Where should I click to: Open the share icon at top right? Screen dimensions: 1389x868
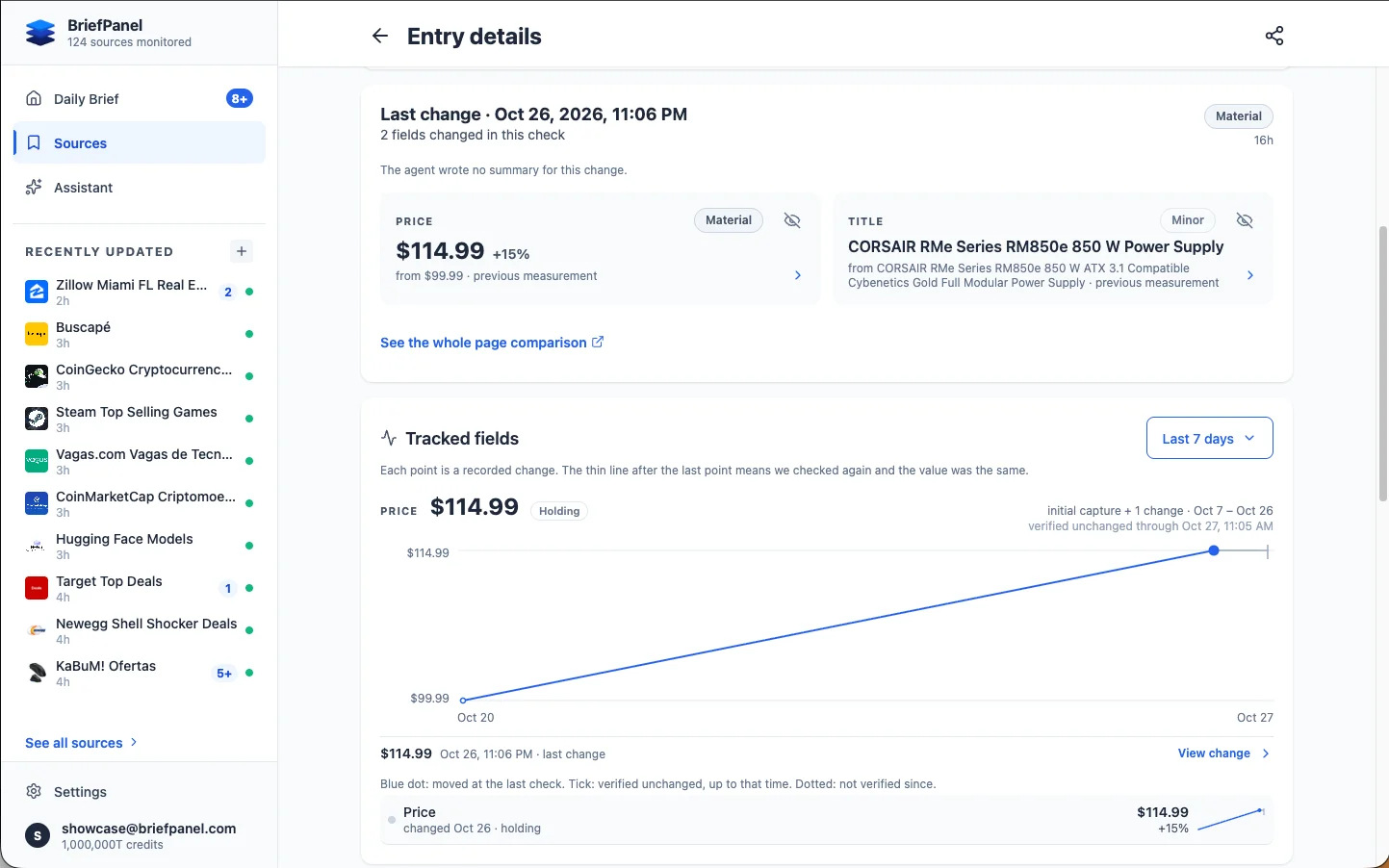(1274, 36)
